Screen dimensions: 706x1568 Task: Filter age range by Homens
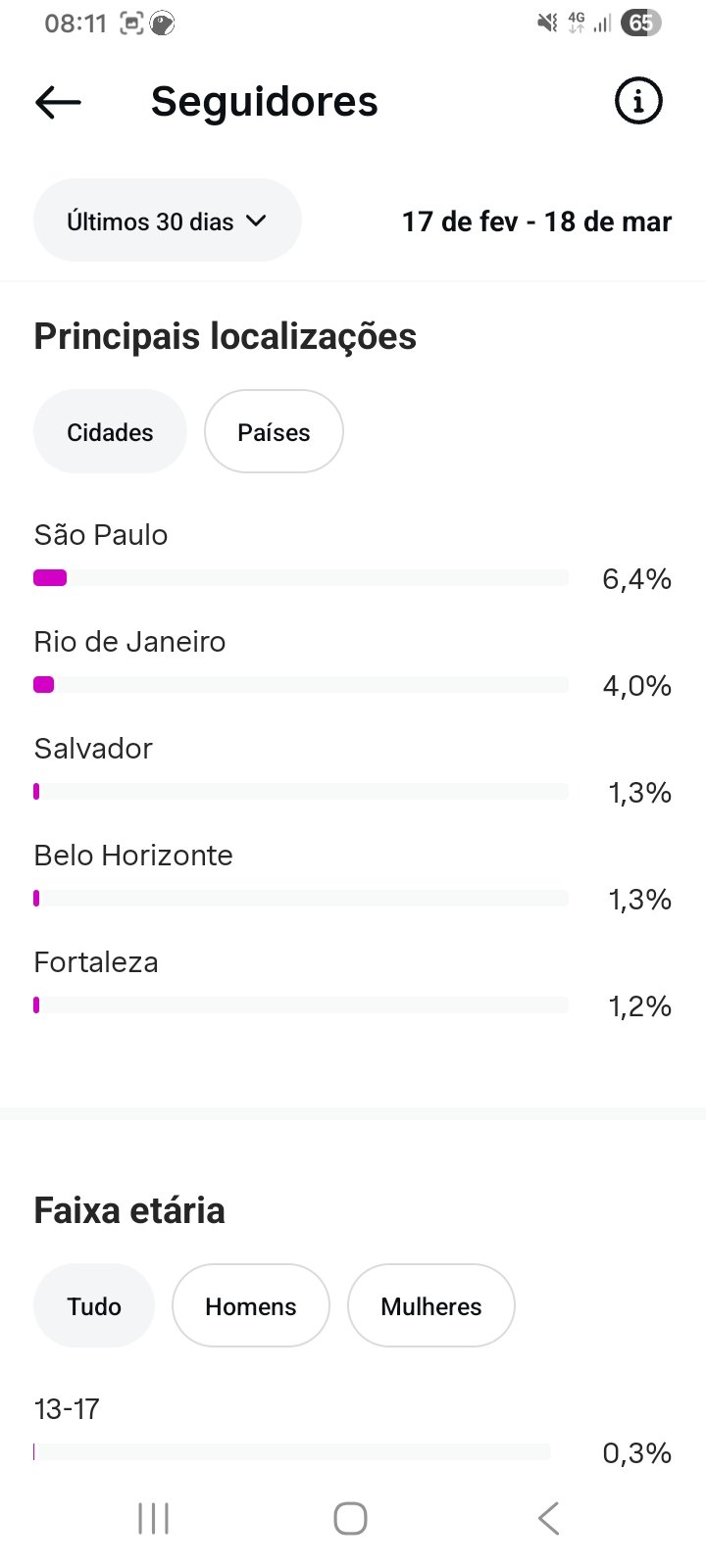tap(250, 1306)
